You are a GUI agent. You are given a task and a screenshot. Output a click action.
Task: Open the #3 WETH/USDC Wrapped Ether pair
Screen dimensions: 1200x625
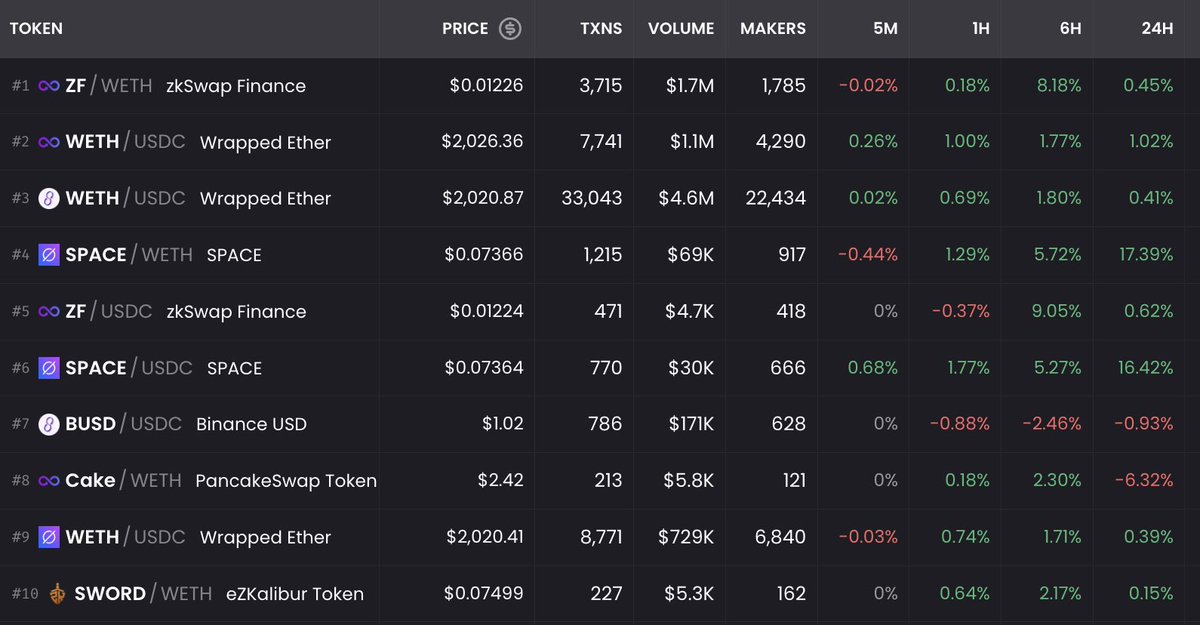pos(600,198)
